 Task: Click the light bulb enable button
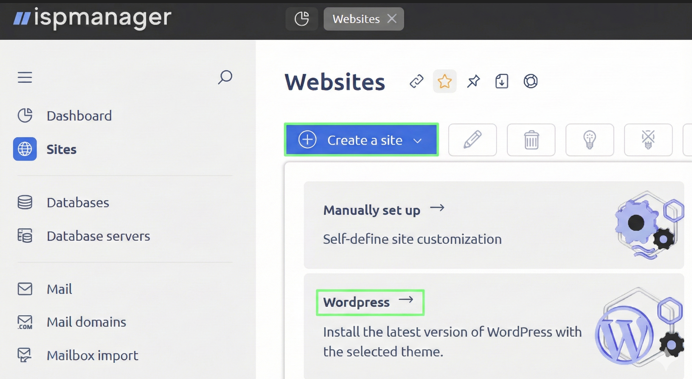pyautogui.click(x=590, y=140)
